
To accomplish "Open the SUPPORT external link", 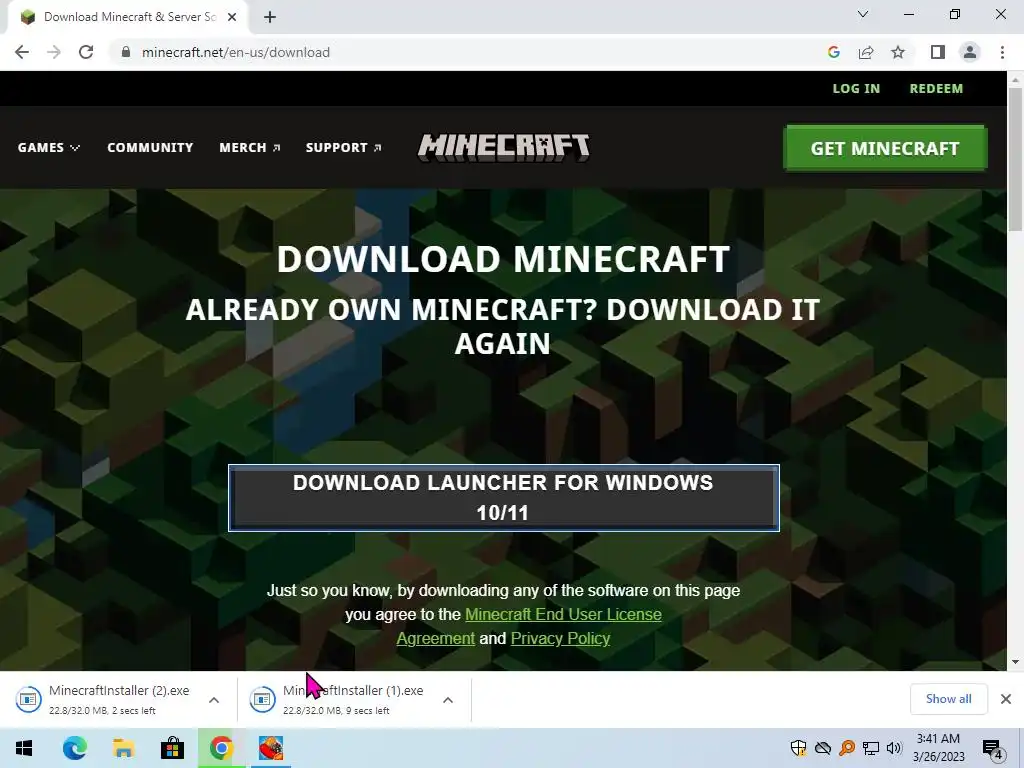I will 344,148.
